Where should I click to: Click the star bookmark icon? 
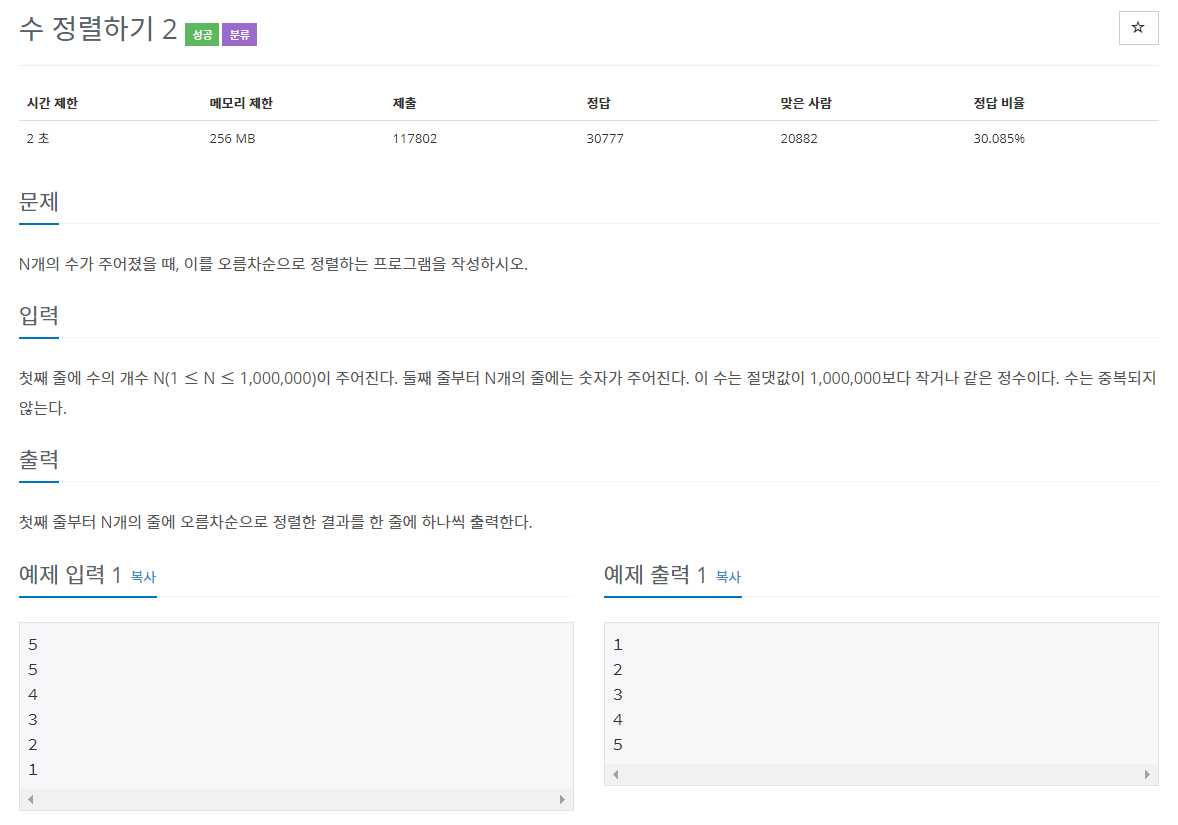point(1138,28)
